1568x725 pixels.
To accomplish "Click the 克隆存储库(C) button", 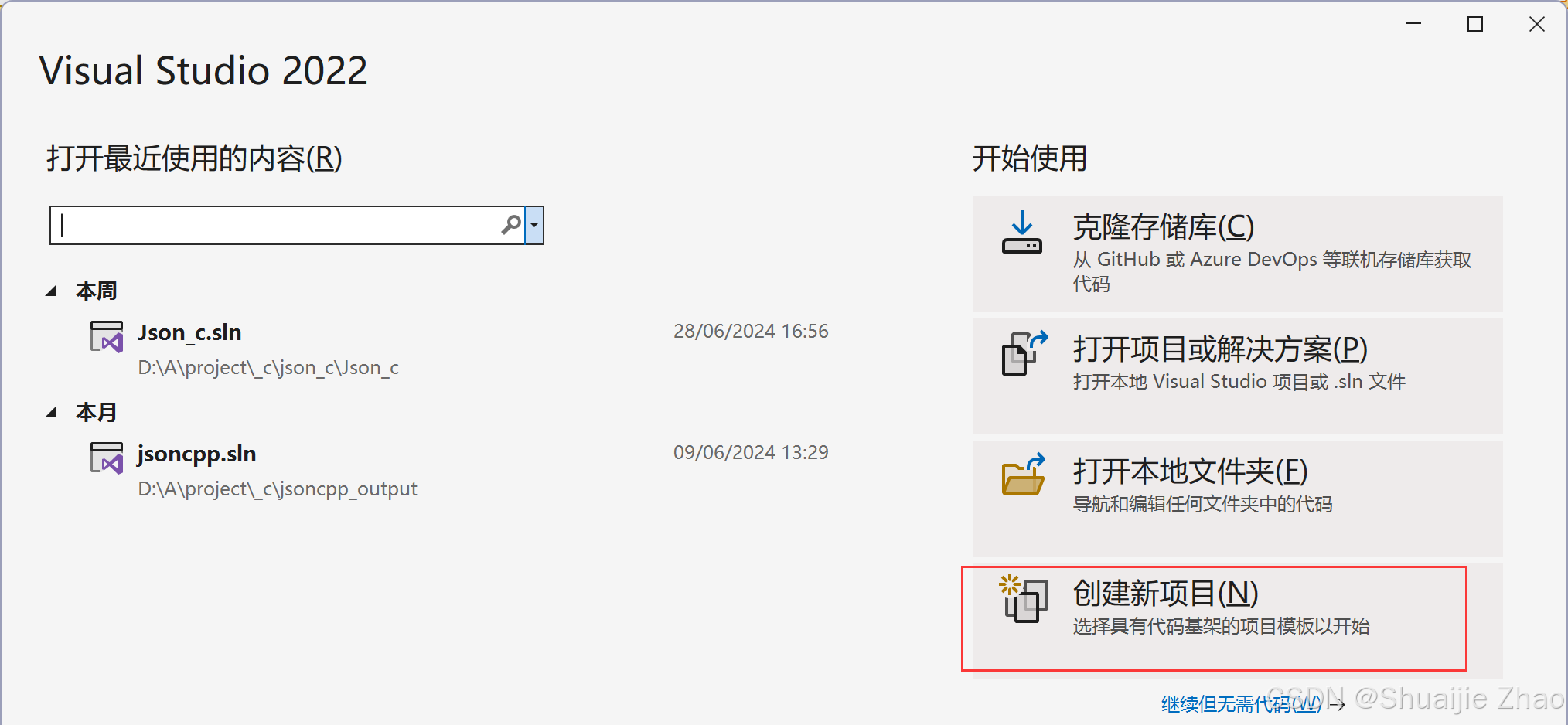I will tap(1237, 254).
